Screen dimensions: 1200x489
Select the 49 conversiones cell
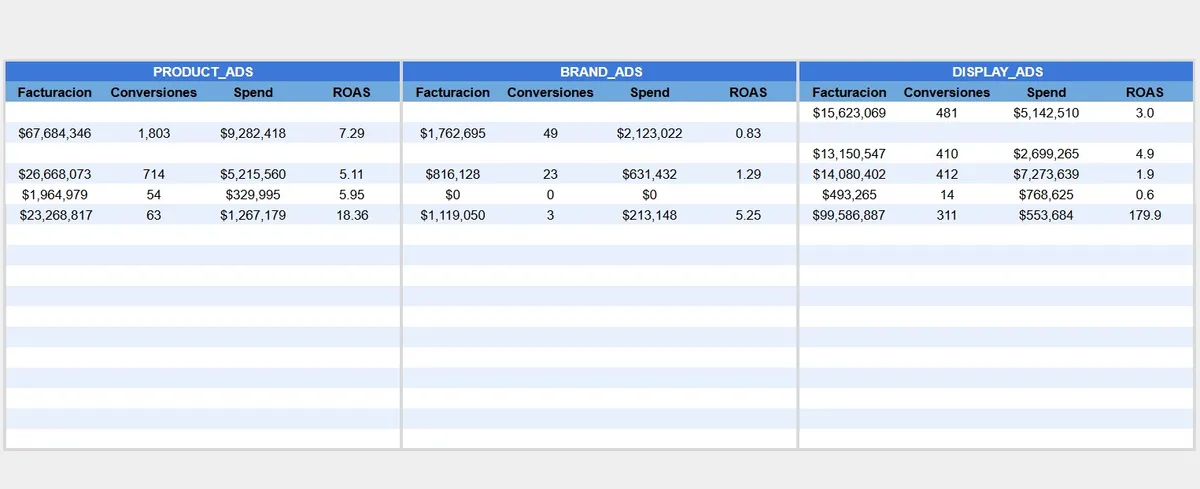click(x=551, y=133)
